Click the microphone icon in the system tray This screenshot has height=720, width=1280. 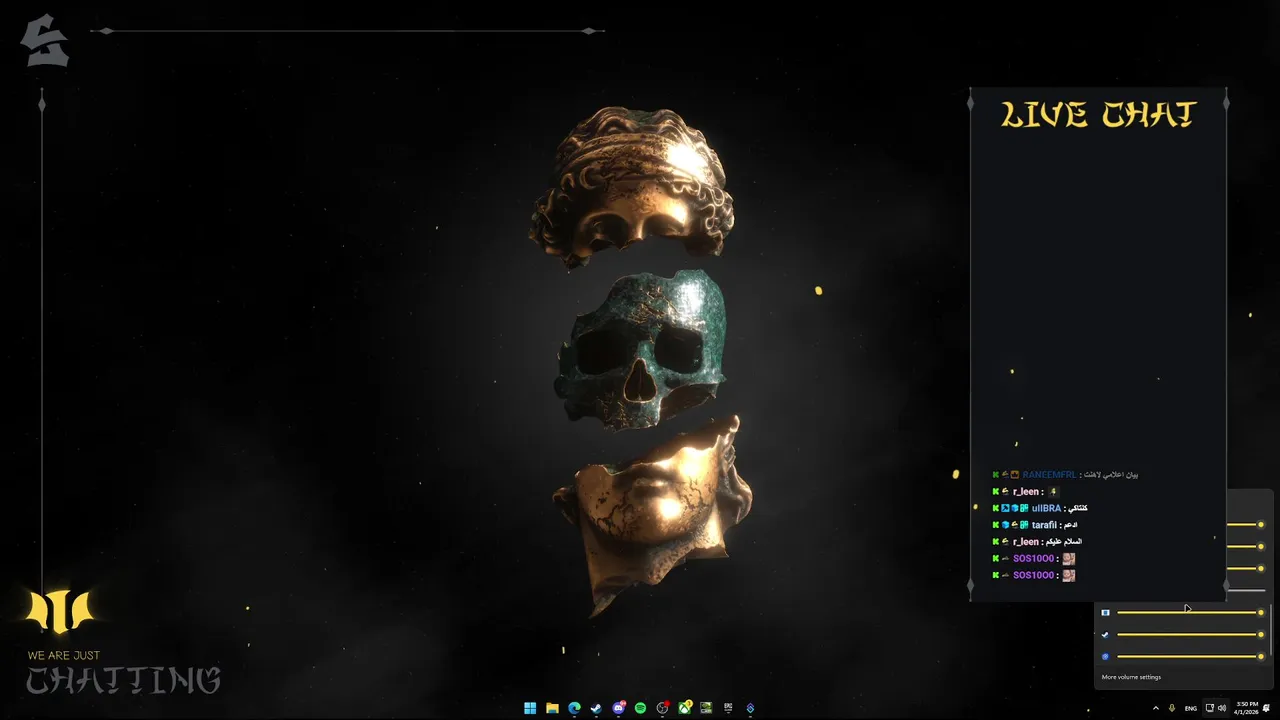point(1172,708)
